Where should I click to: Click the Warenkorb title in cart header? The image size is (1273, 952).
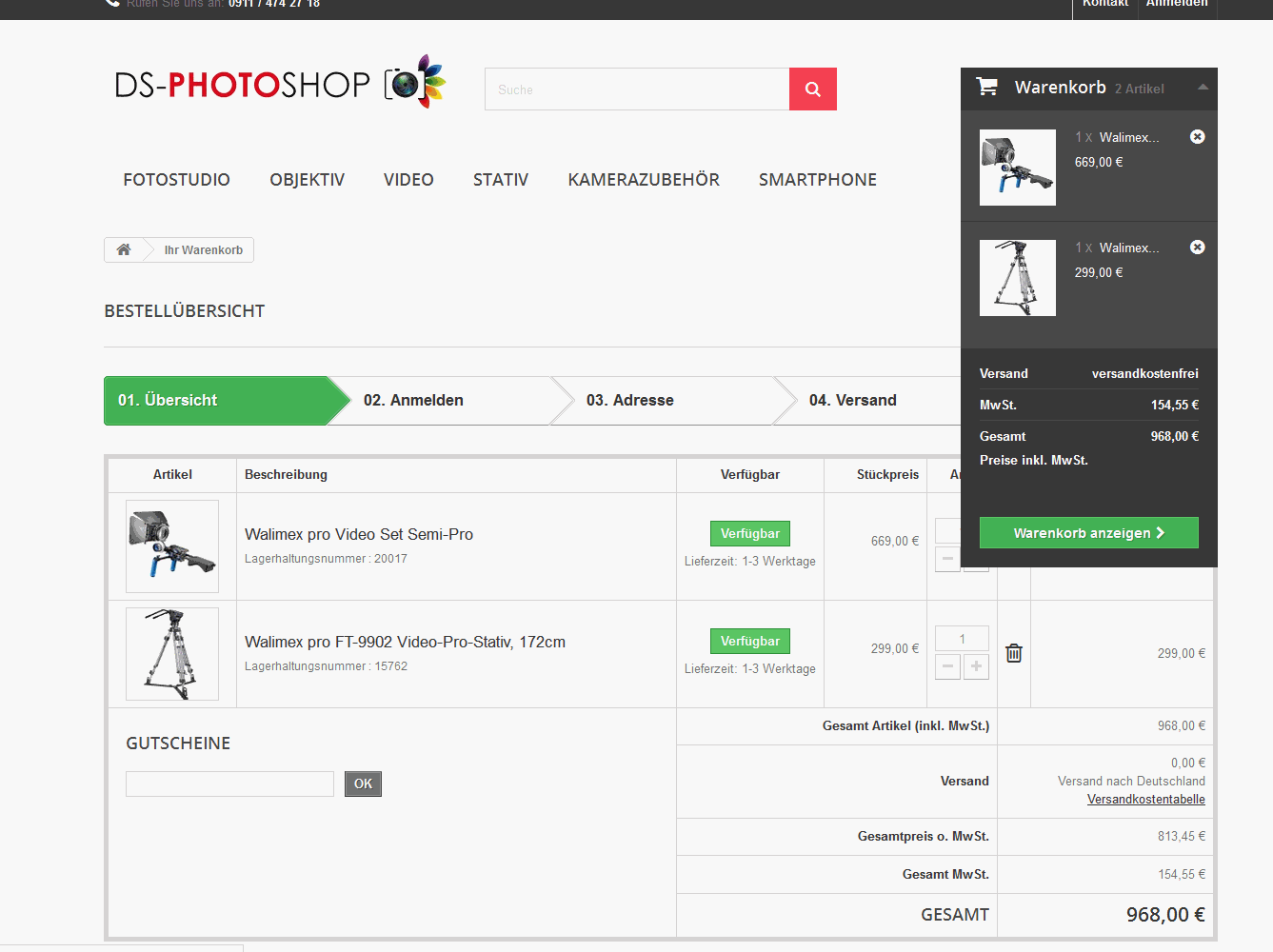tap(1061, 88)
